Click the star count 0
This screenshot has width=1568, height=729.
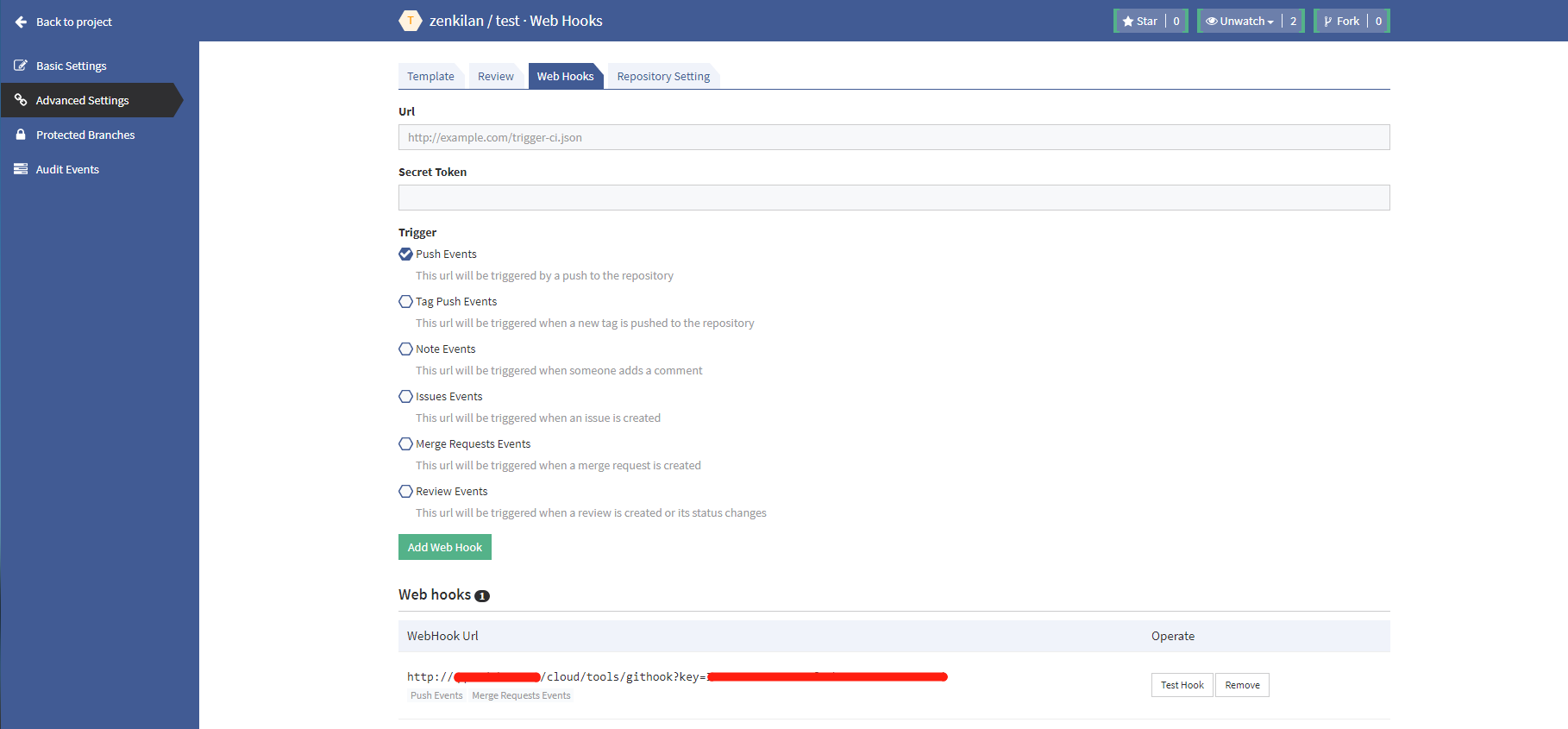(x=1176, y=22)
